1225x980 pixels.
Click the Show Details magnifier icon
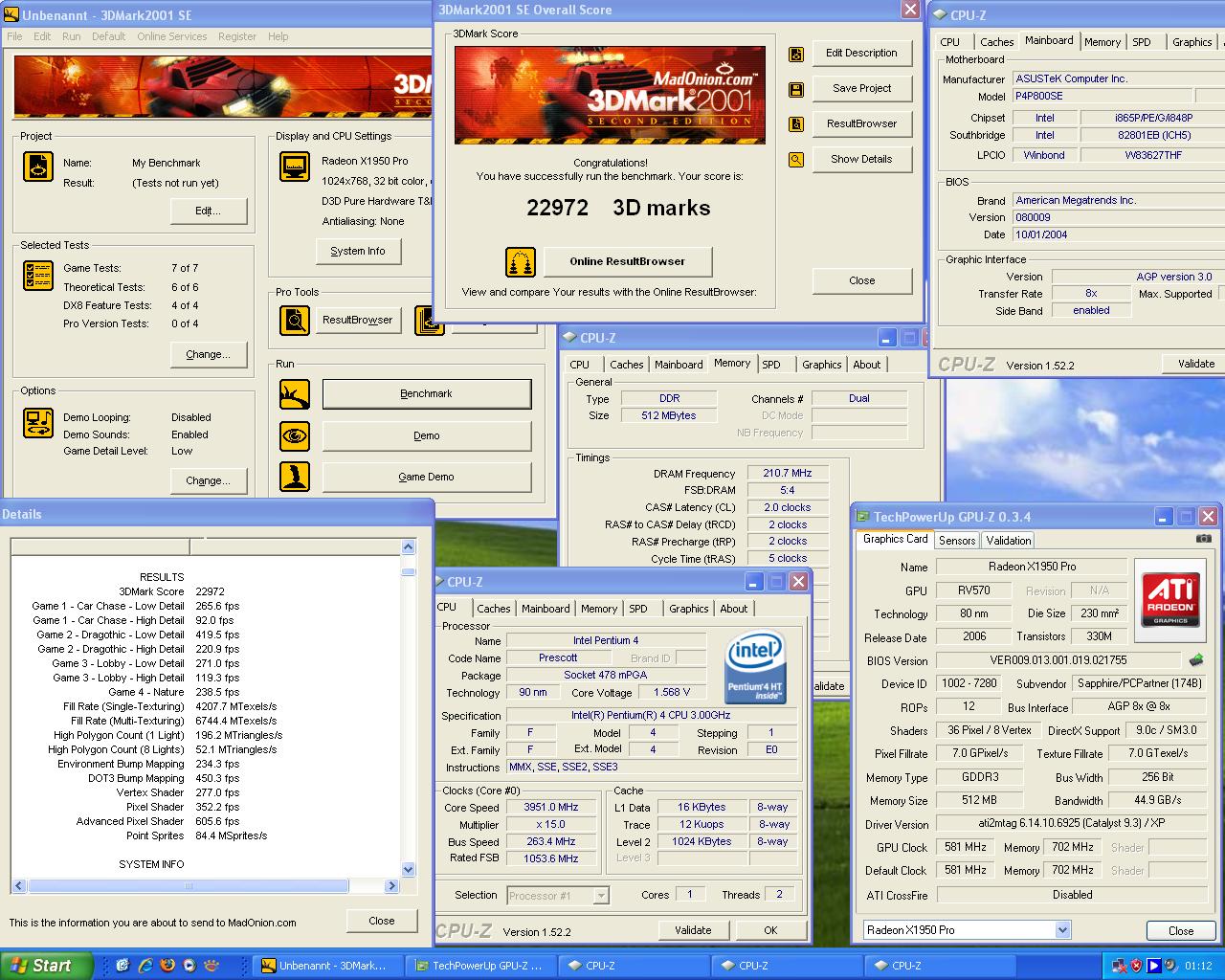pos(796,160)
